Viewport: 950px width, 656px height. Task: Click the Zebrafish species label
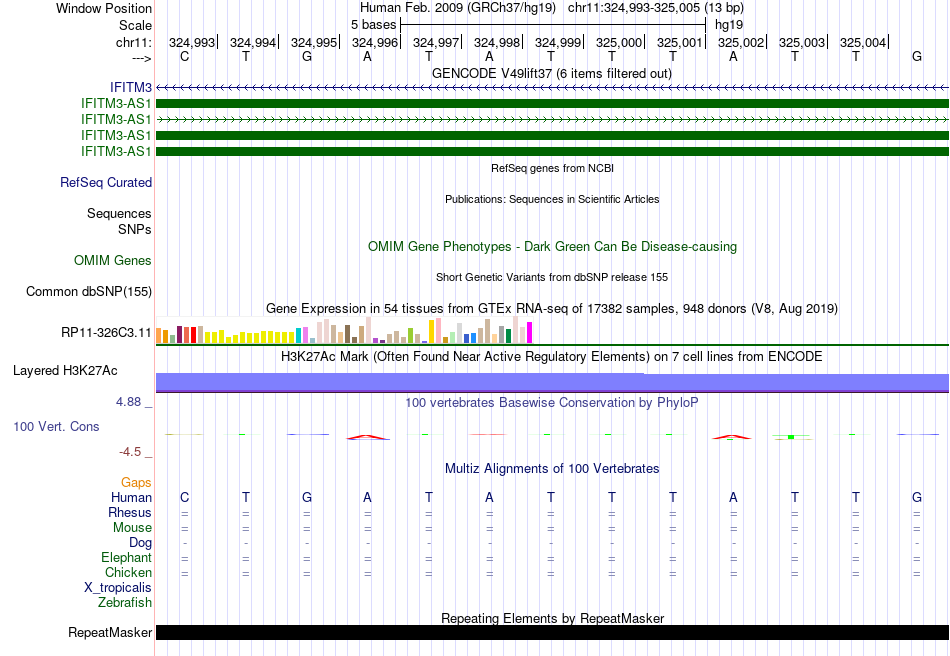tap(125, 603)
